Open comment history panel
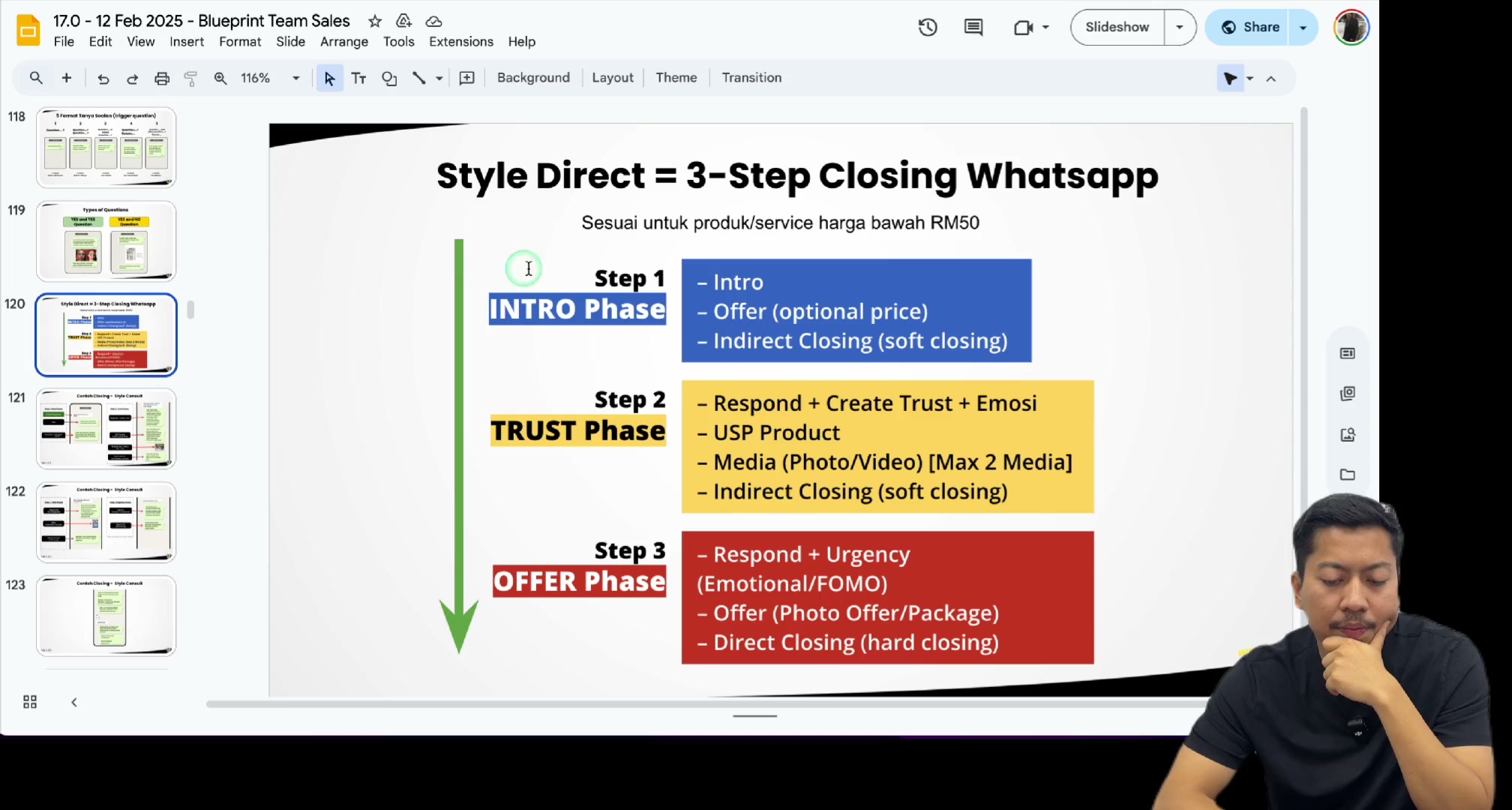This screenshot has height=810, width=1512. pos(973,28)
